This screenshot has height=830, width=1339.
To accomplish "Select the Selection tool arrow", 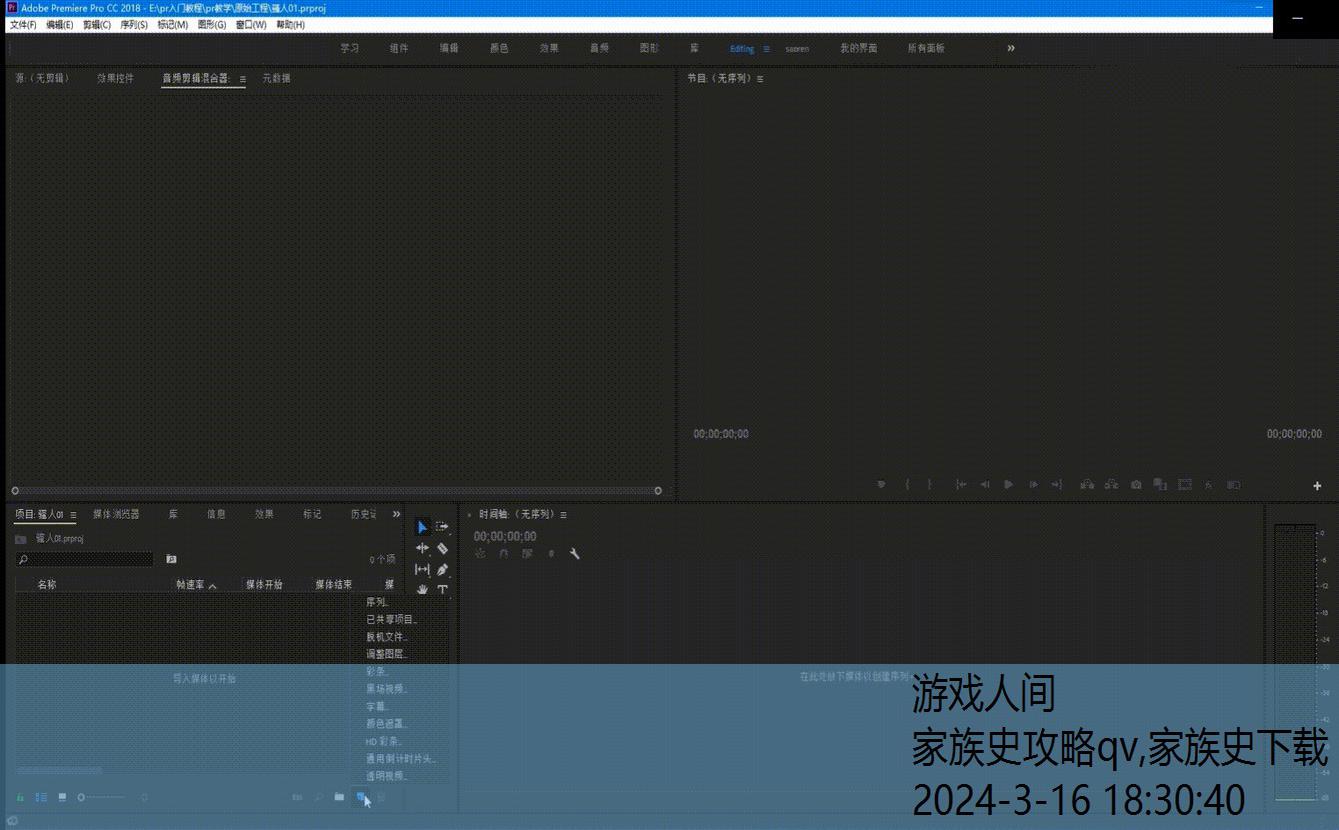I will (x=422, y=527).
